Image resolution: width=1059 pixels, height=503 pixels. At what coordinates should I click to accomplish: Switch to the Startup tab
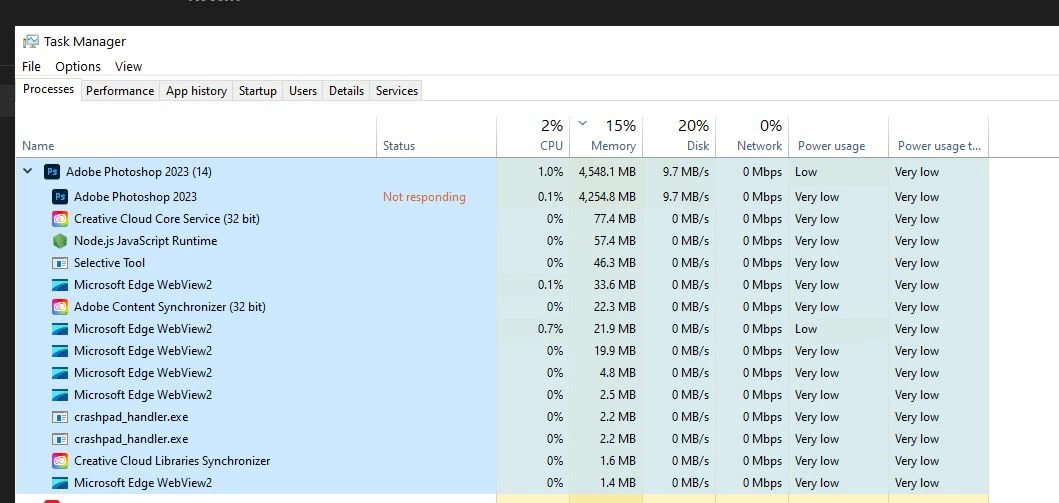(x=258, y=90)
